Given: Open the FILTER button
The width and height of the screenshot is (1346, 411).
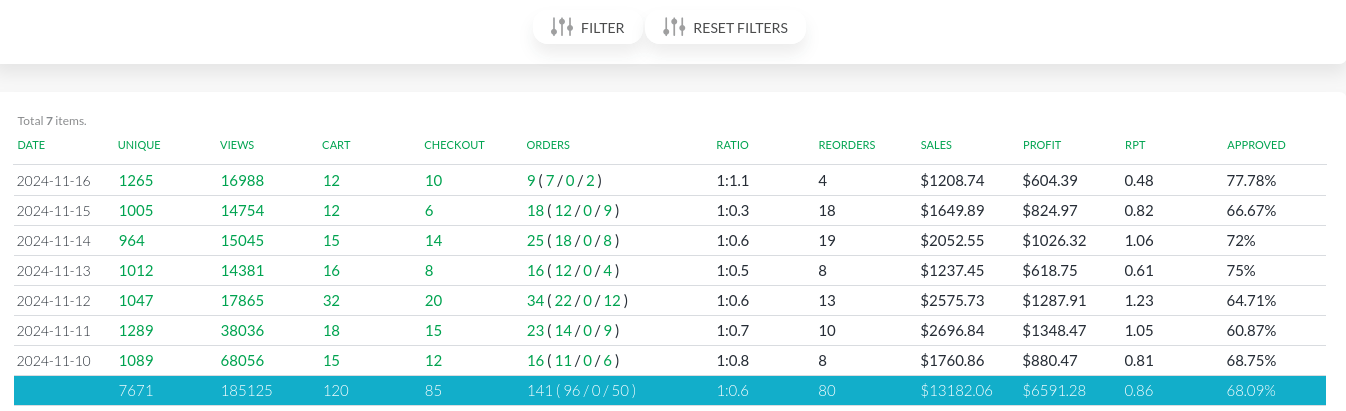Looking at the screenshot, I should pyautogui.click(x=588, y=28).
